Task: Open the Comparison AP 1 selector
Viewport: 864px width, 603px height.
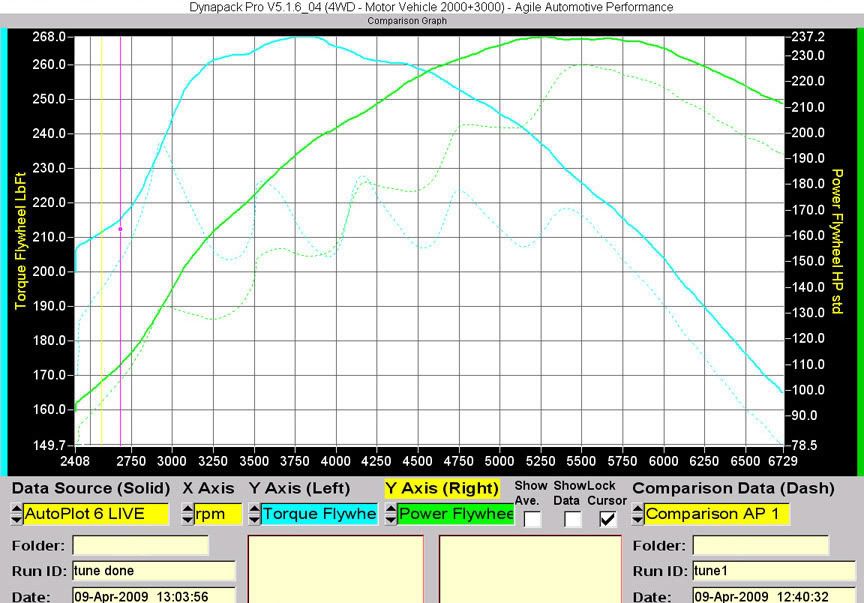Action: tap(717, 514)
